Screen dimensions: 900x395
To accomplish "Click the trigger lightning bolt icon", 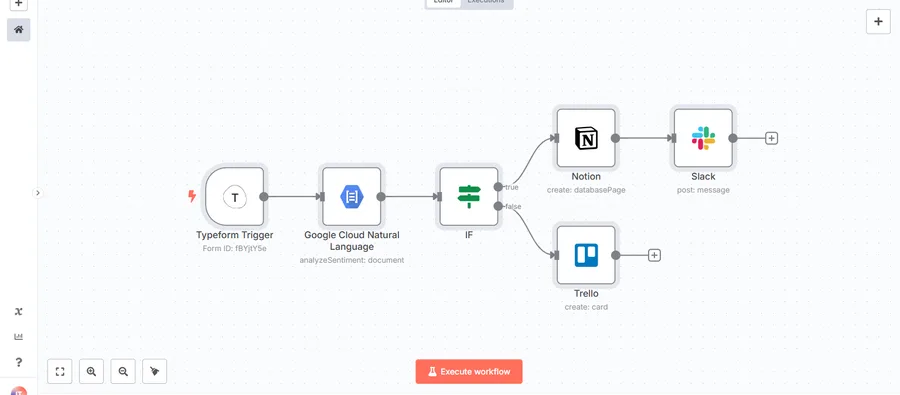I will [x=192, y=196].
